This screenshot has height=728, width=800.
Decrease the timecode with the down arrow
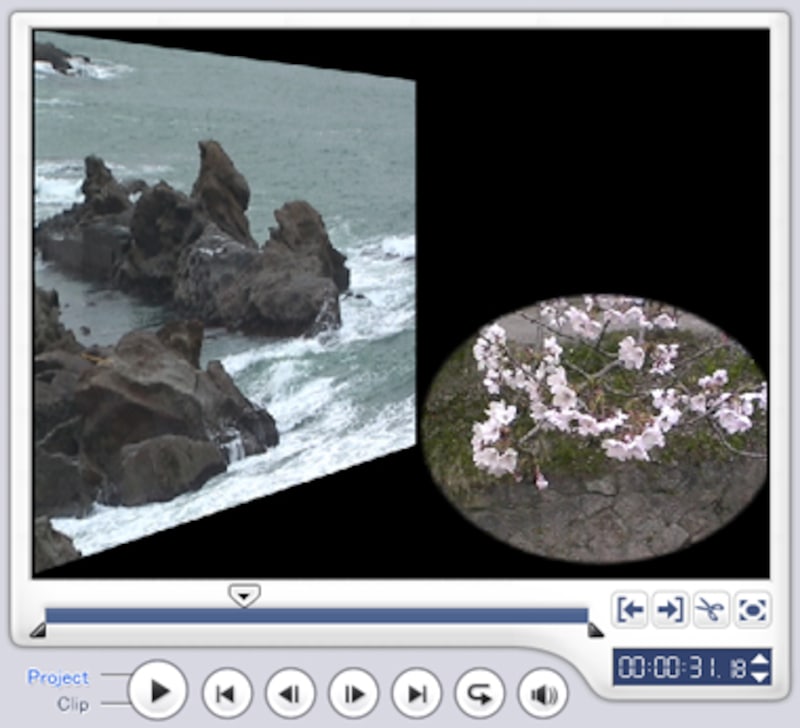click(x=760, y=677)
